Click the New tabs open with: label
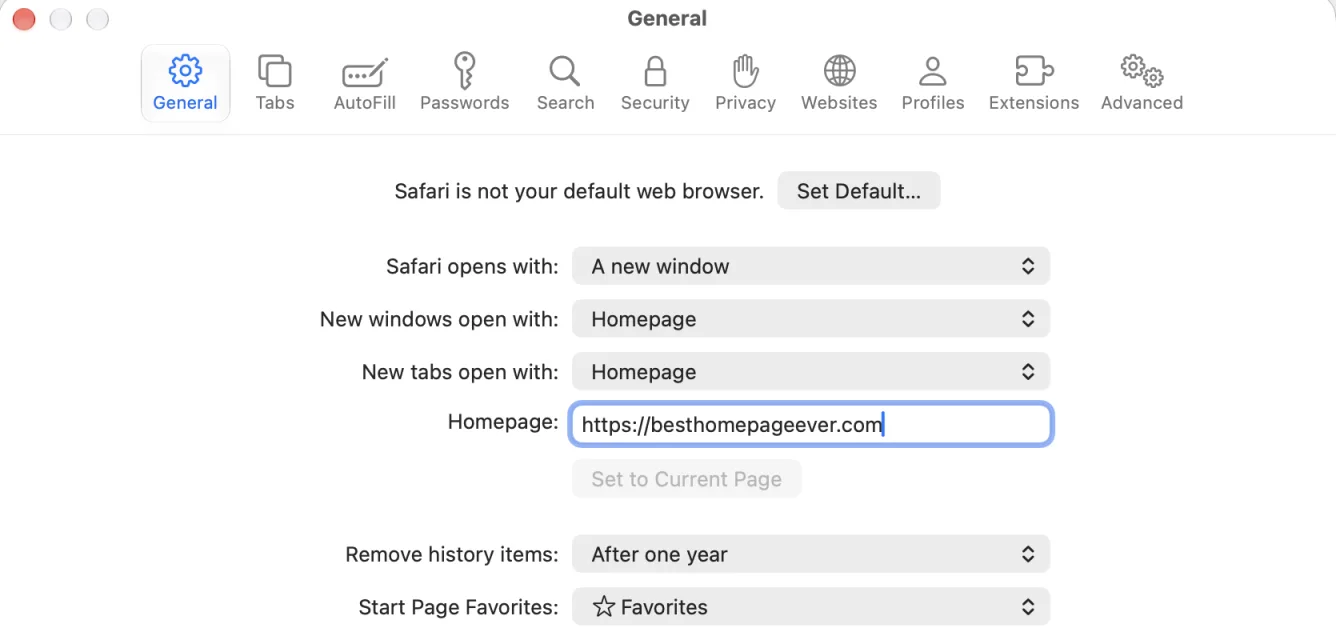 (x=460, y=372)
